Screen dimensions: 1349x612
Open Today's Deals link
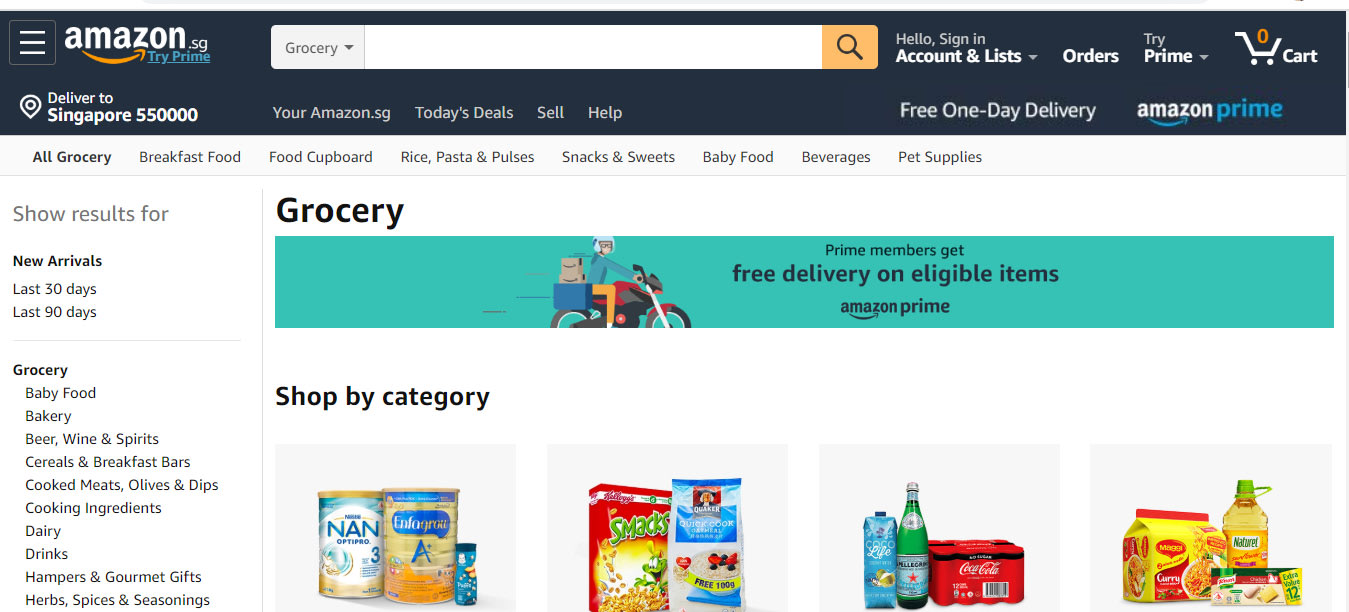click(464, 112)
